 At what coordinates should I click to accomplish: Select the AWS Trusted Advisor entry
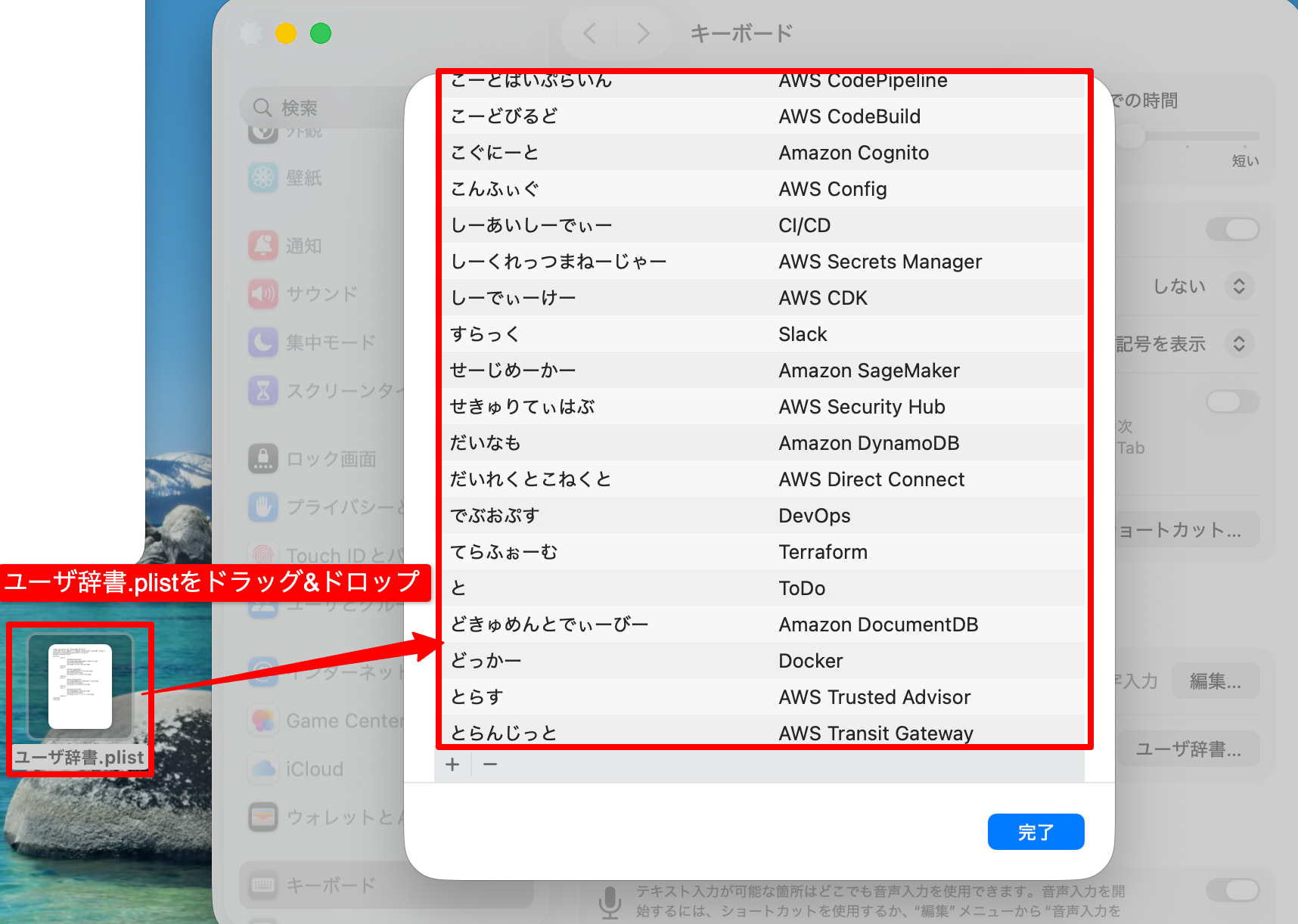point(764,697)
